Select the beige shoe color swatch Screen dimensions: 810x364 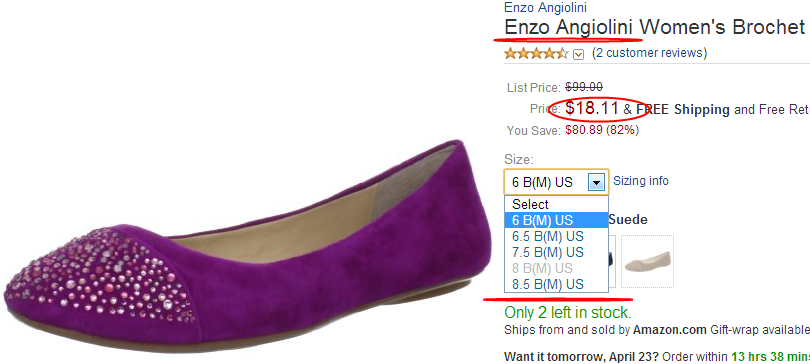click(x=647, y=261)
